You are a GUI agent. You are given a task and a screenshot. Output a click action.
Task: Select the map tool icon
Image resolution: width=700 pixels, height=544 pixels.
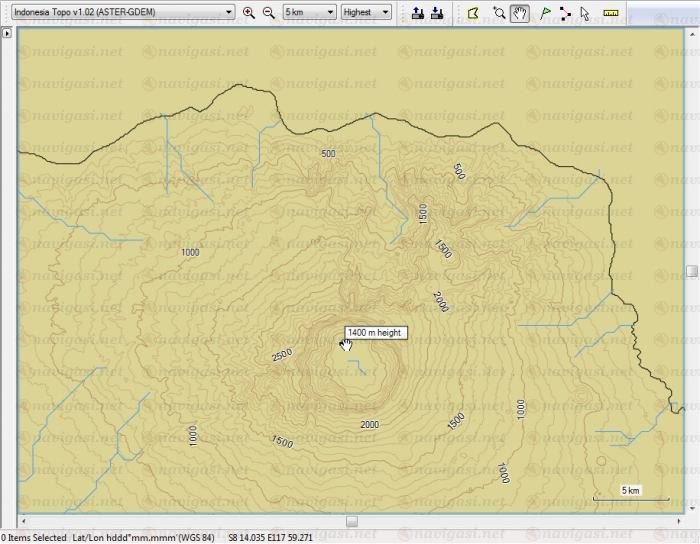coord(473,13)
